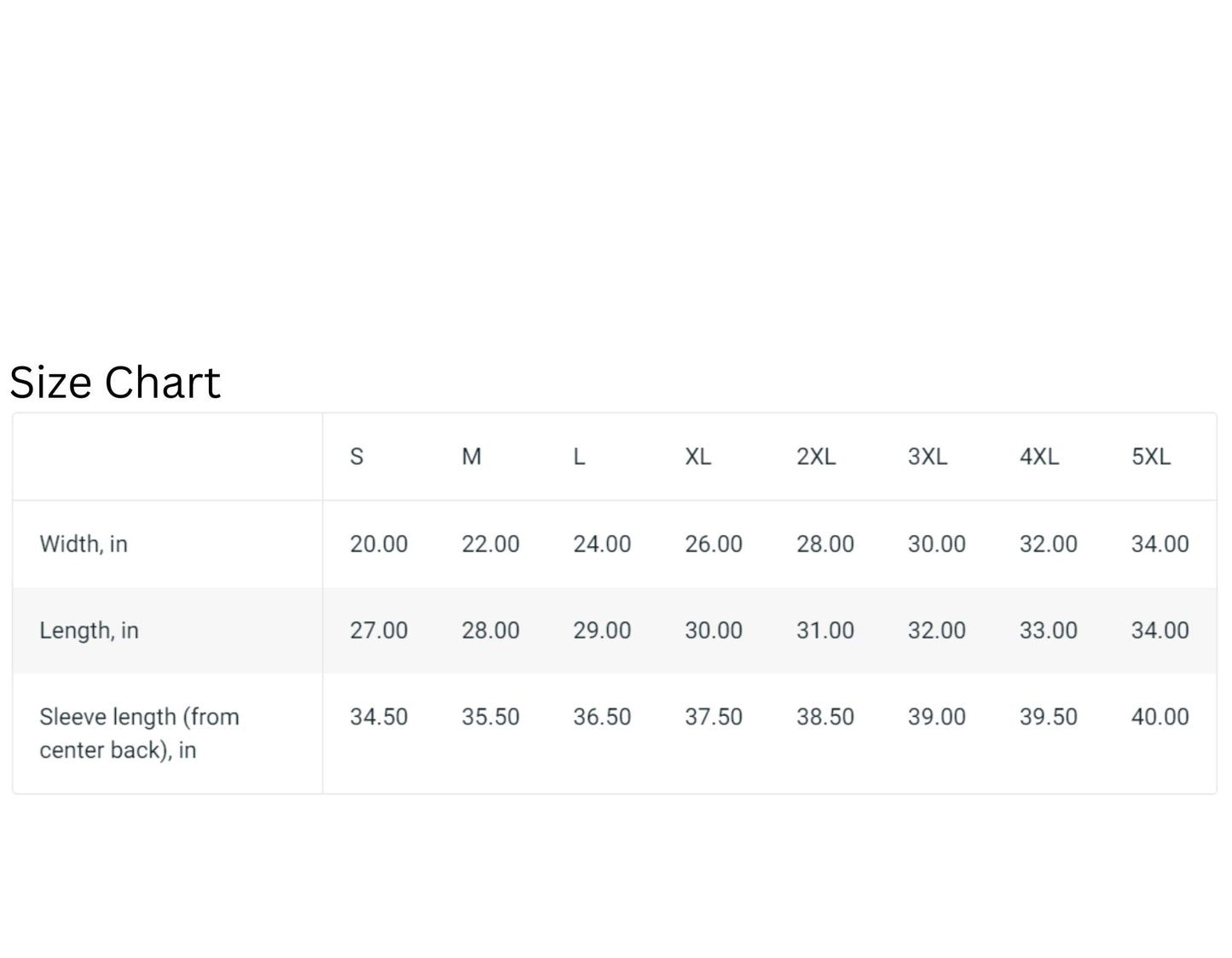Click the Size Chart heading
Screen dimensions: 1232x958
[x=115, y=383]
